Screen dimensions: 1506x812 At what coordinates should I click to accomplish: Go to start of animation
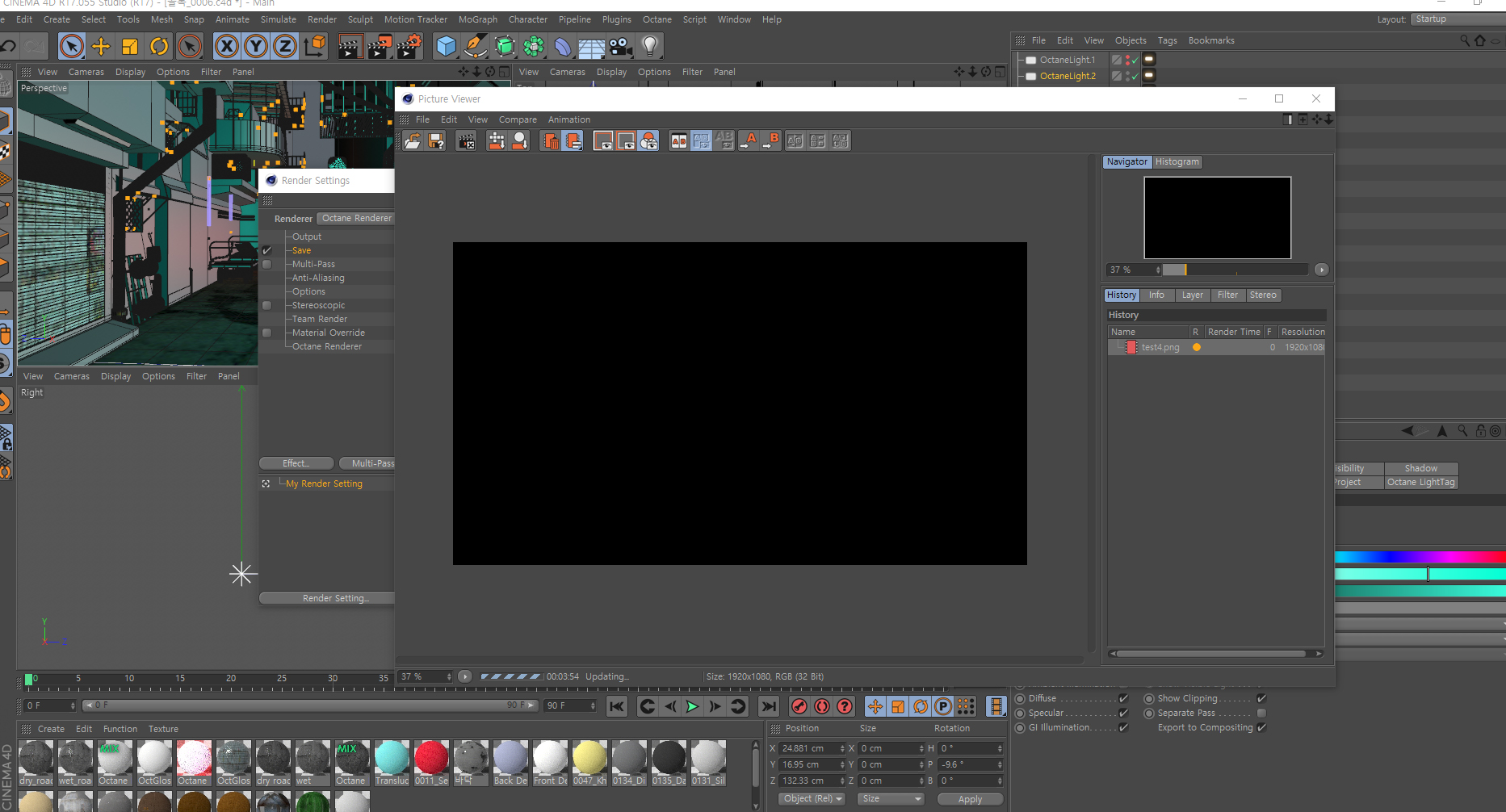[x=617, y=706]
